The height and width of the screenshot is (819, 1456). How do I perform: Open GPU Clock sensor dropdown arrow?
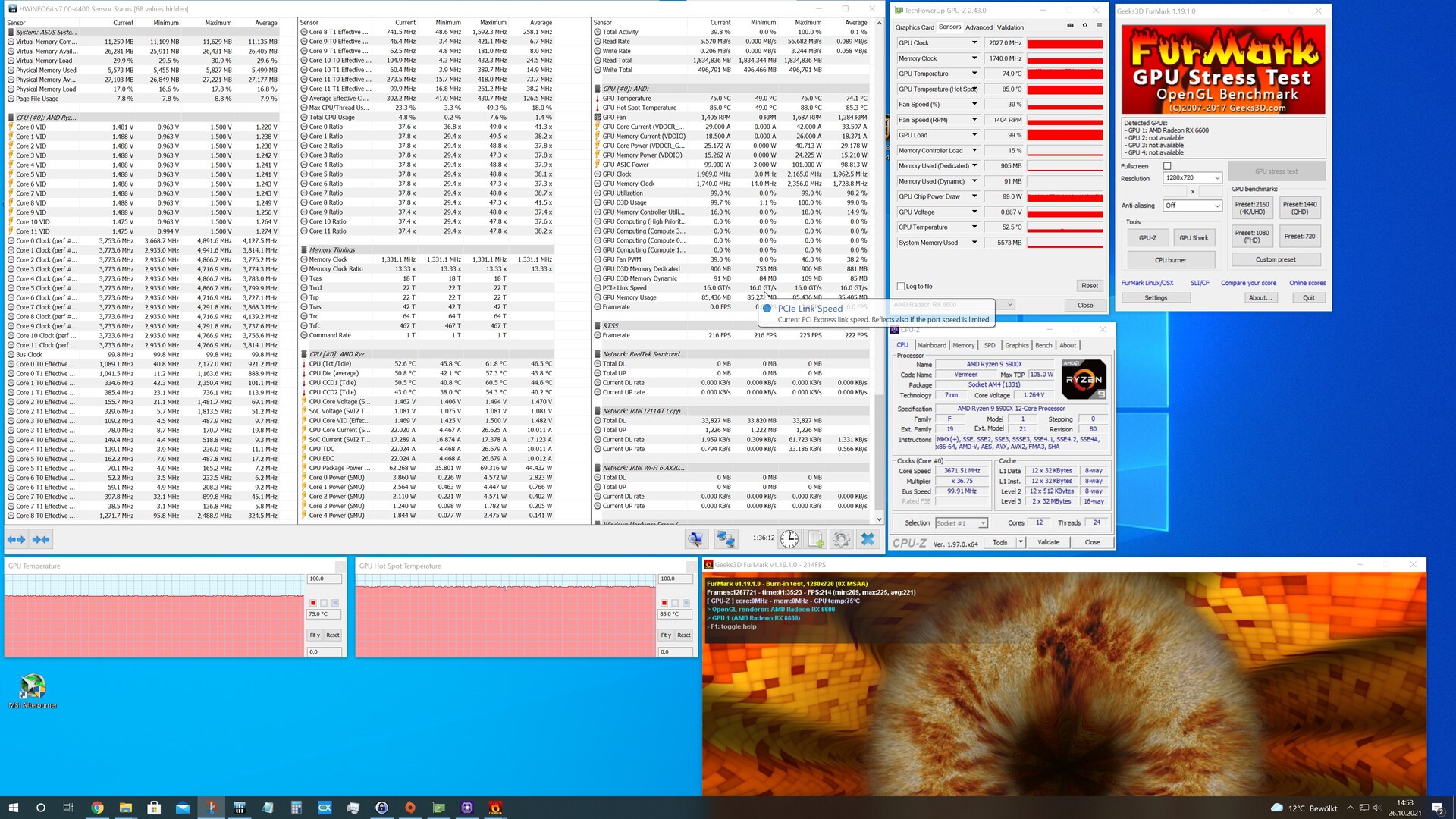[974, 43]
